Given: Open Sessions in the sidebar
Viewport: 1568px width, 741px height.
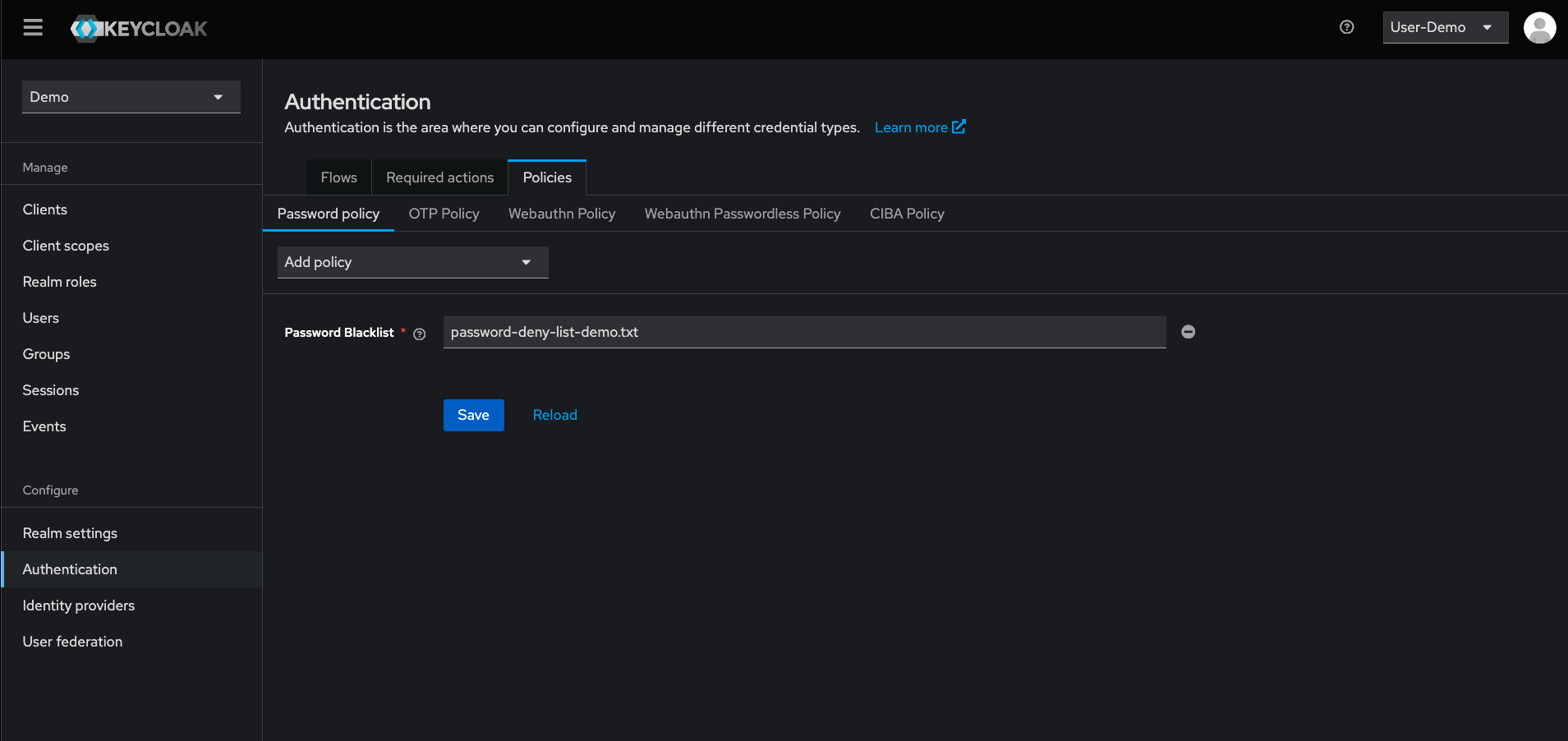Looking at the screenshot, I should pyautogui.click(x=131, y=390).
